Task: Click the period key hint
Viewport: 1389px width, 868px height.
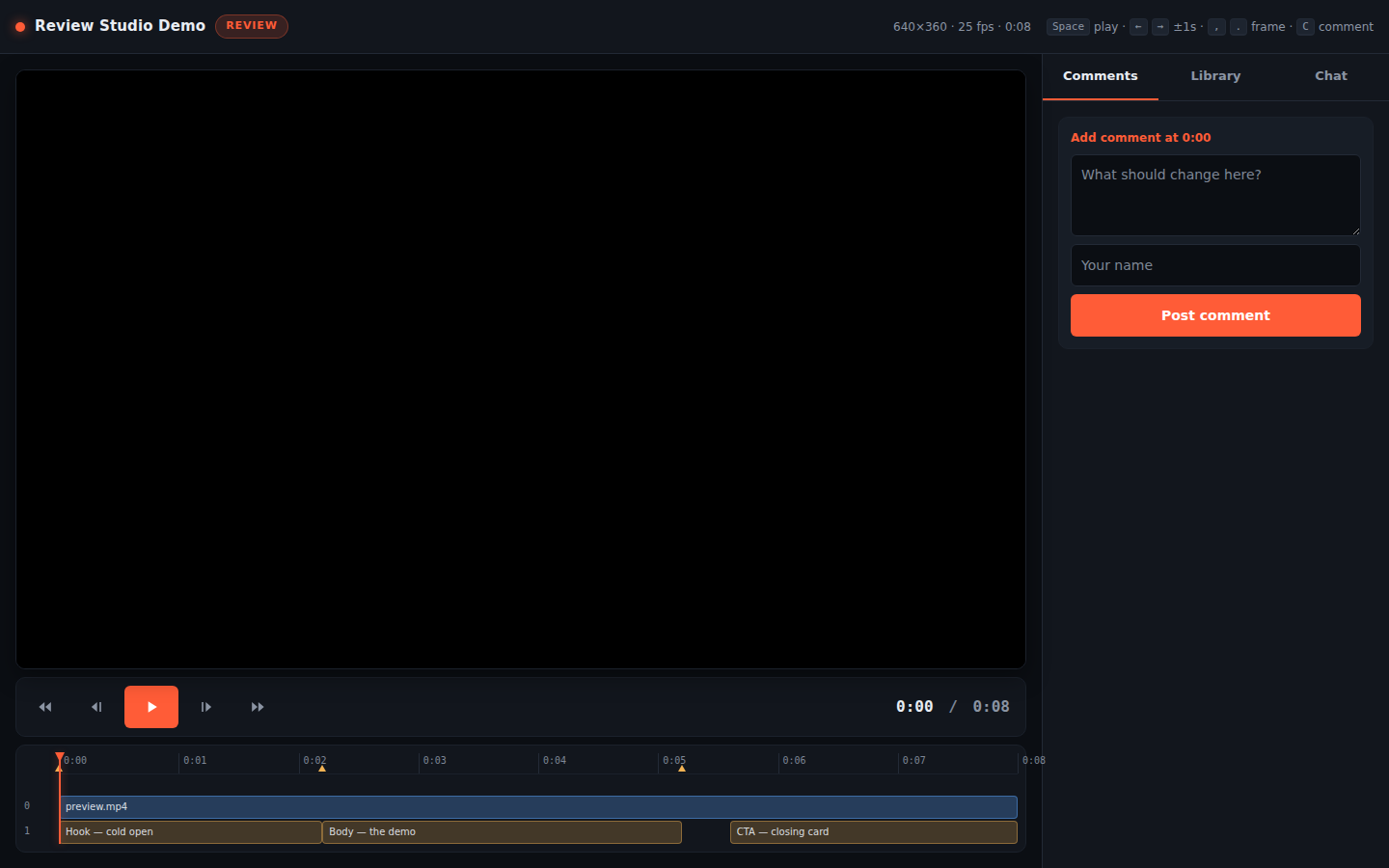Action: click(1239, 27)
